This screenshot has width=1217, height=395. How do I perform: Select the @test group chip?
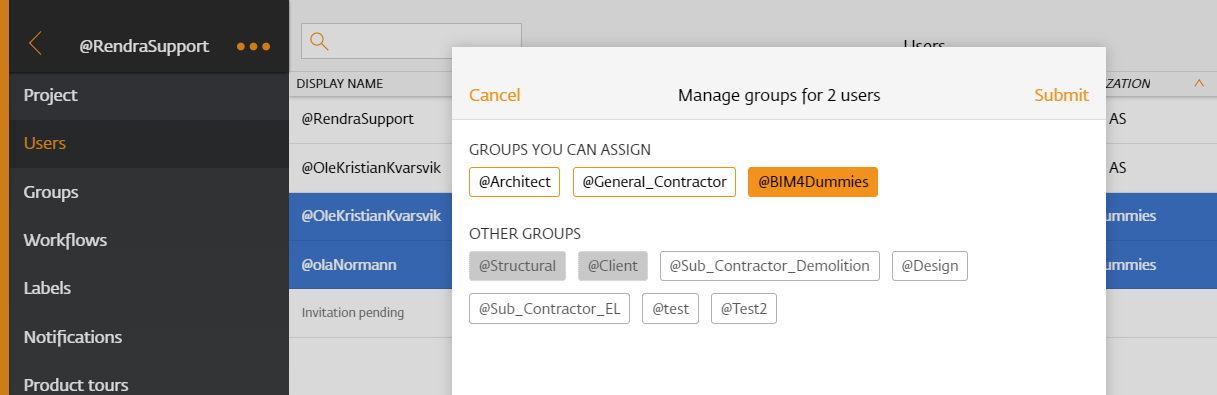pyautogui.click(x=670, y=309)
